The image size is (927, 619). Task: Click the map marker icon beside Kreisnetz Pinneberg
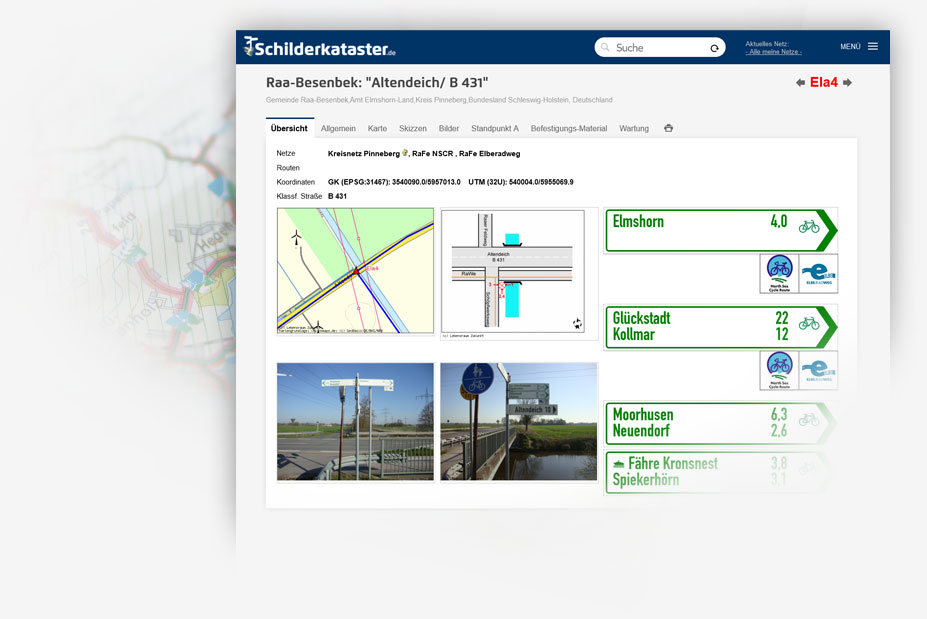[x=405, y=154]
